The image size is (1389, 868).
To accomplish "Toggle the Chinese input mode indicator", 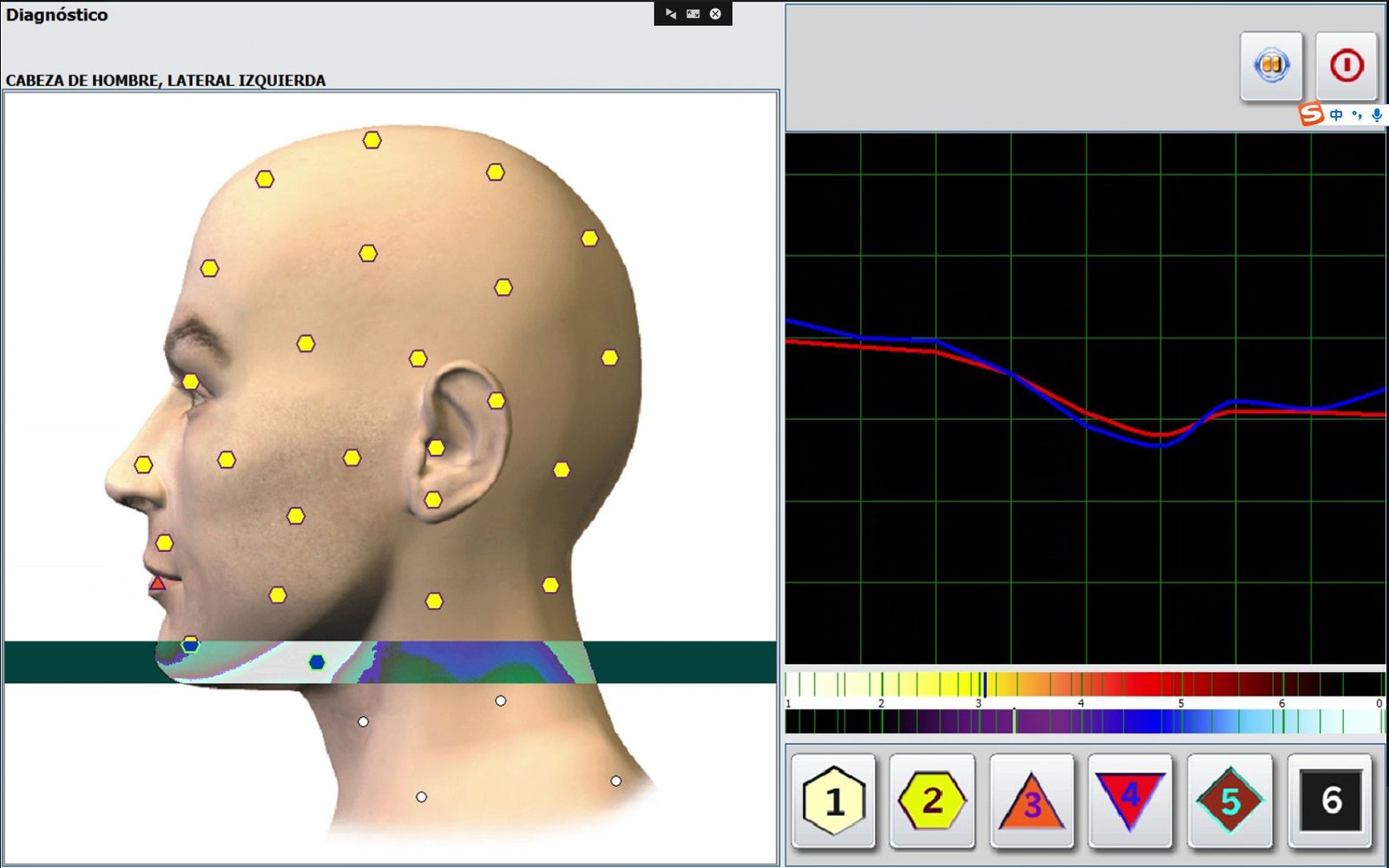I will (1336, 115).
